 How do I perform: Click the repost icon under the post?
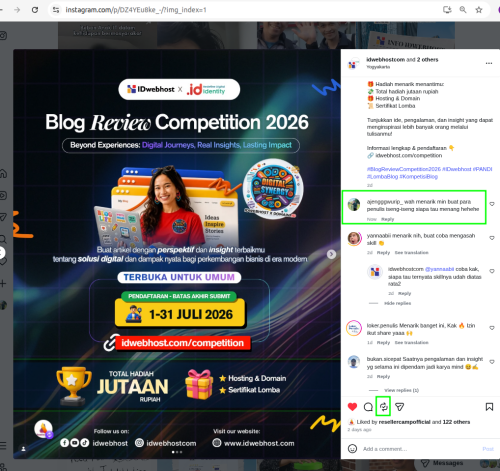(x=384, y=407)
